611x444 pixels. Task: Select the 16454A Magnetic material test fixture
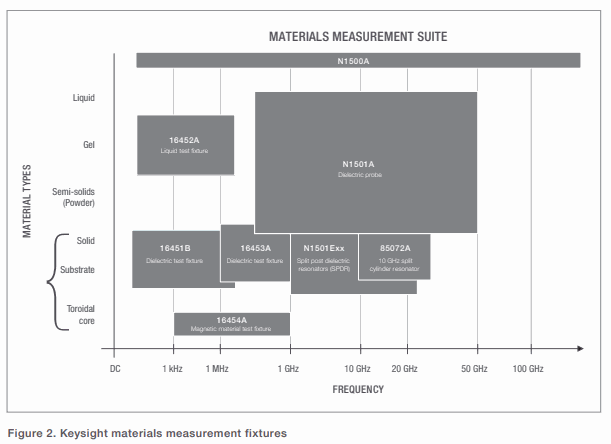coord(231,324)
